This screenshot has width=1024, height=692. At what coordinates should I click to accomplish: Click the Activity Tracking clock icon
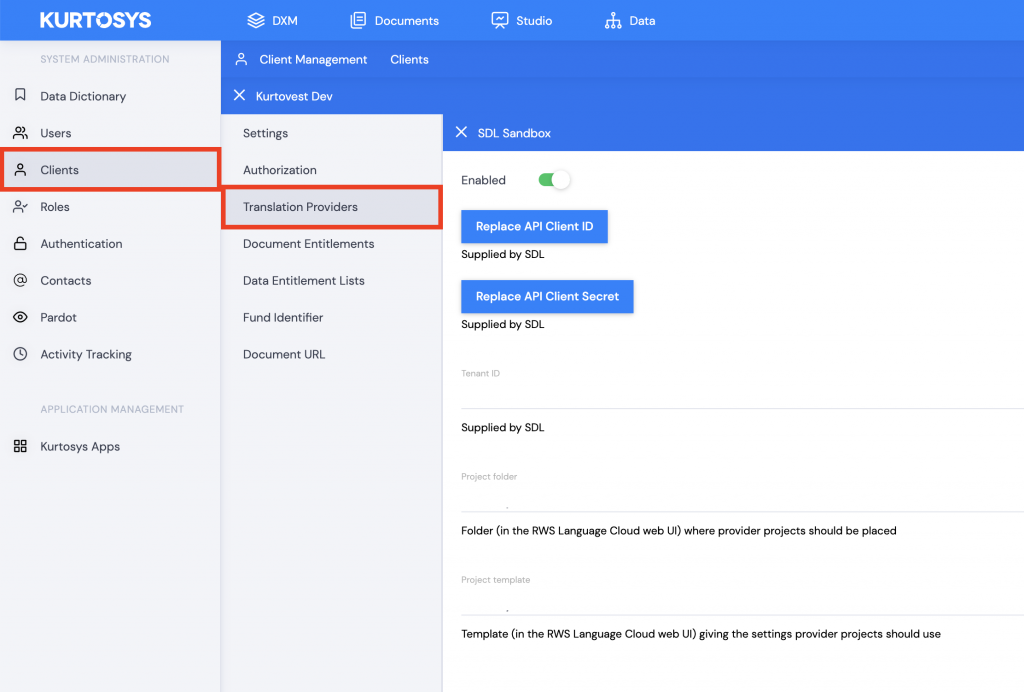tap(20, 354)
